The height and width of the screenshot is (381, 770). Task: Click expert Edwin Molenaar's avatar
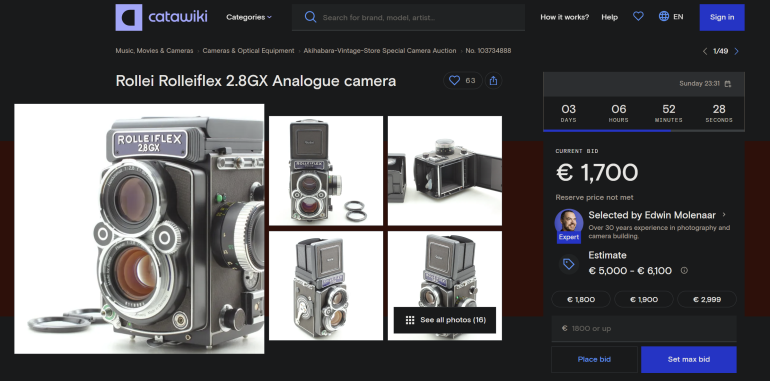click(x=569, y=223)
